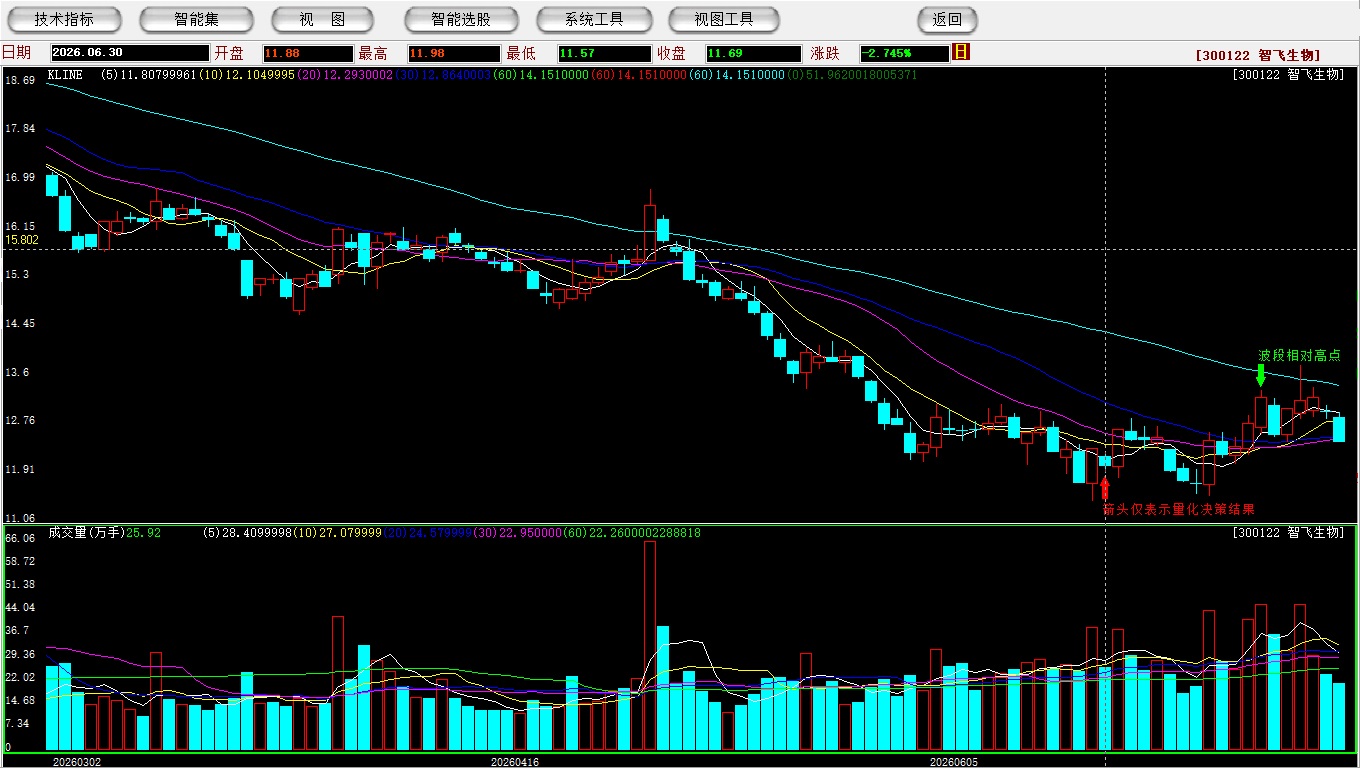The height and width of the screenshot is (768, 1360).
Task: Open the 智能选股 menu button
Action: 461,19
